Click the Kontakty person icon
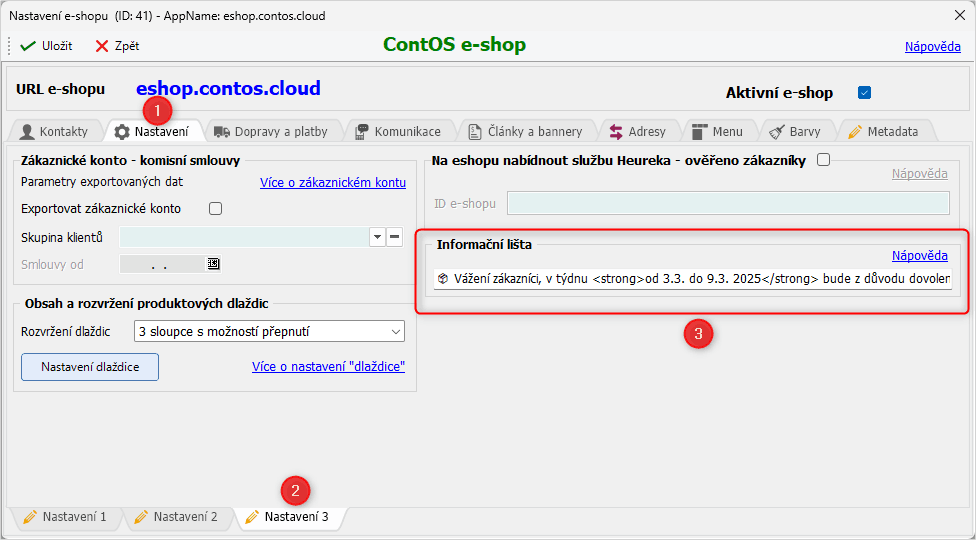This screenshot has width=976, height=540. click(x=27, y=131)
